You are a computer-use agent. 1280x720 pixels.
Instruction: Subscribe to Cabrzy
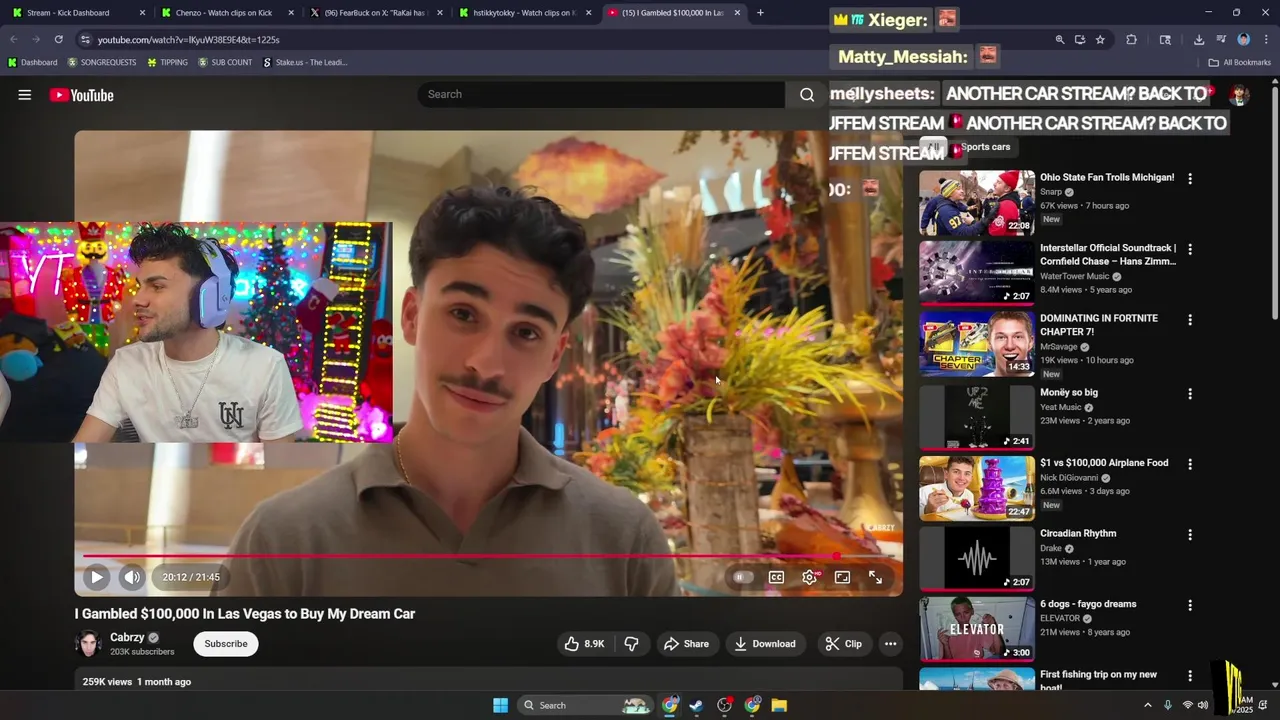(x=226, y=644)
